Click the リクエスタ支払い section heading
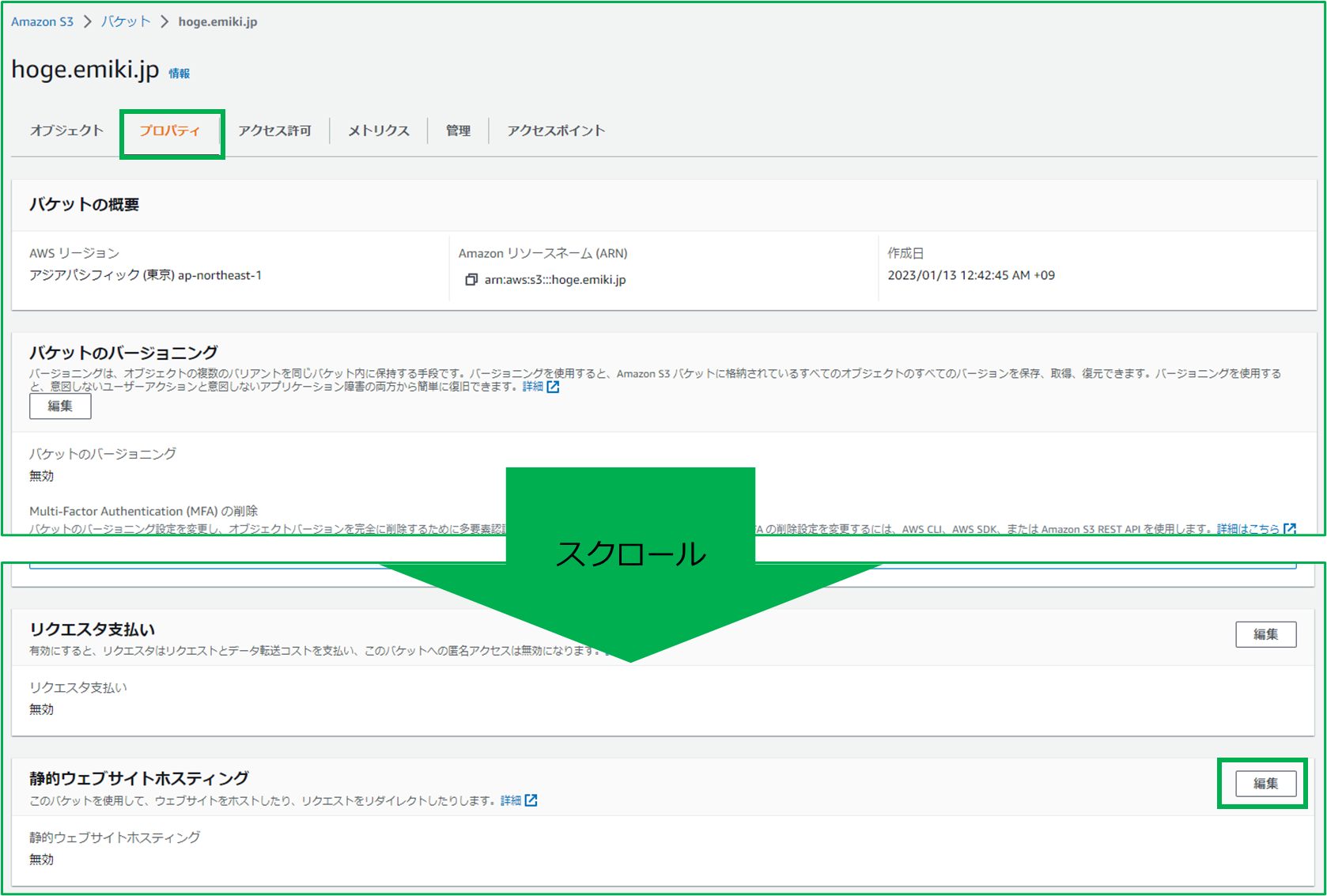This screenshot has height=896, width=1327. 93,629
